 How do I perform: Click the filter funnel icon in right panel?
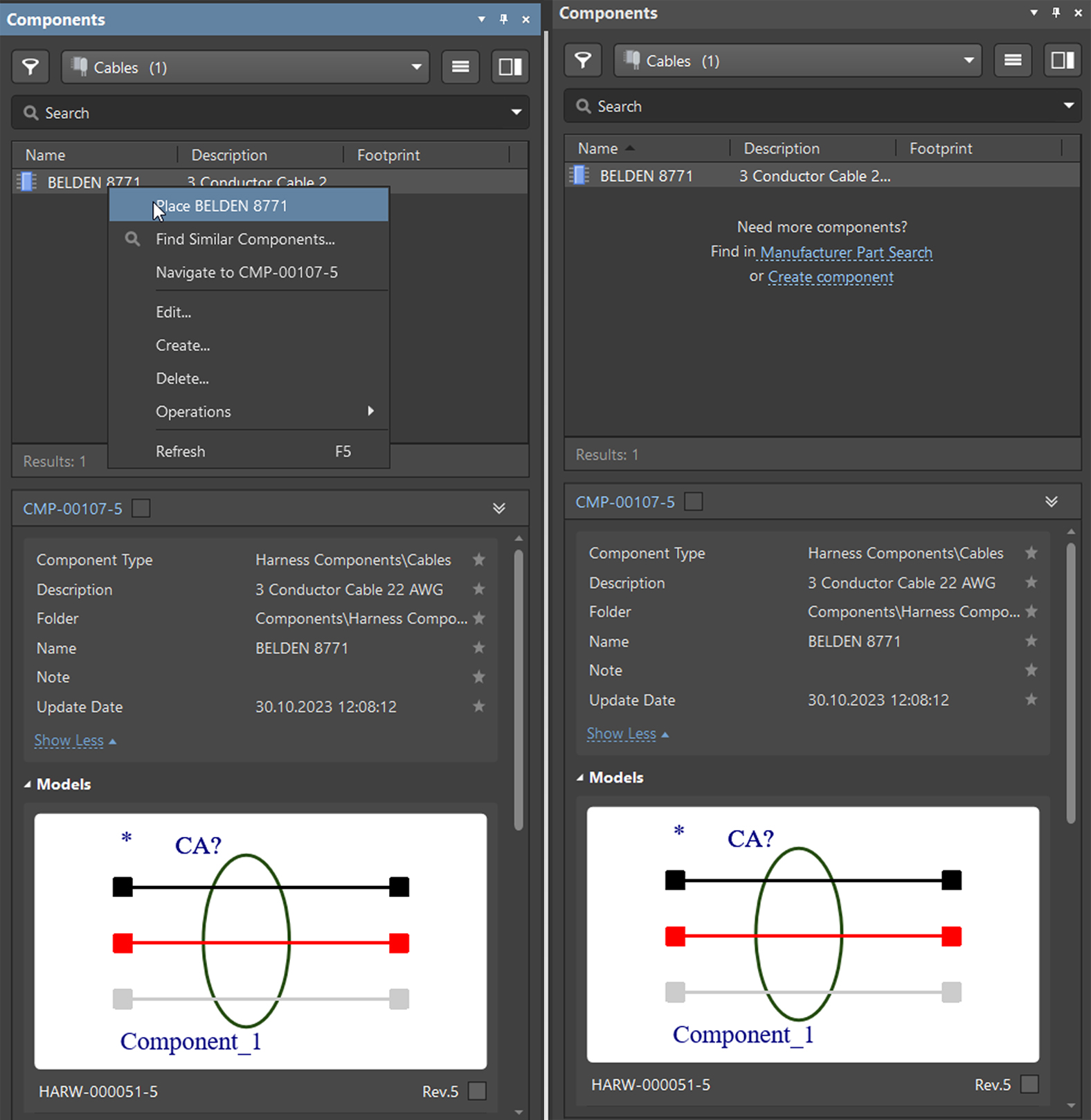583,61
